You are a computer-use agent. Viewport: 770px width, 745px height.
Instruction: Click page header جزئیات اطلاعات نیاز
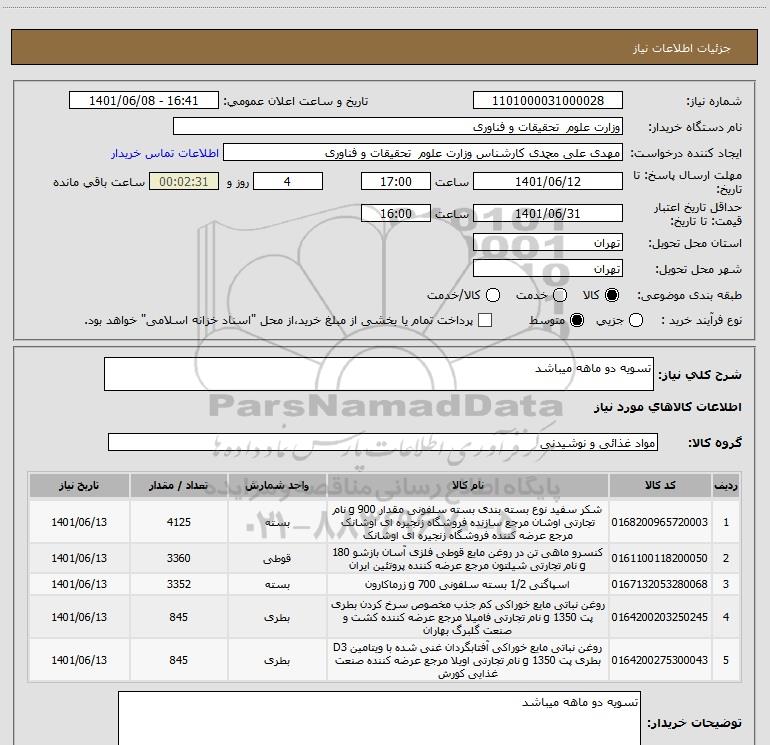[x=681, y=48]
